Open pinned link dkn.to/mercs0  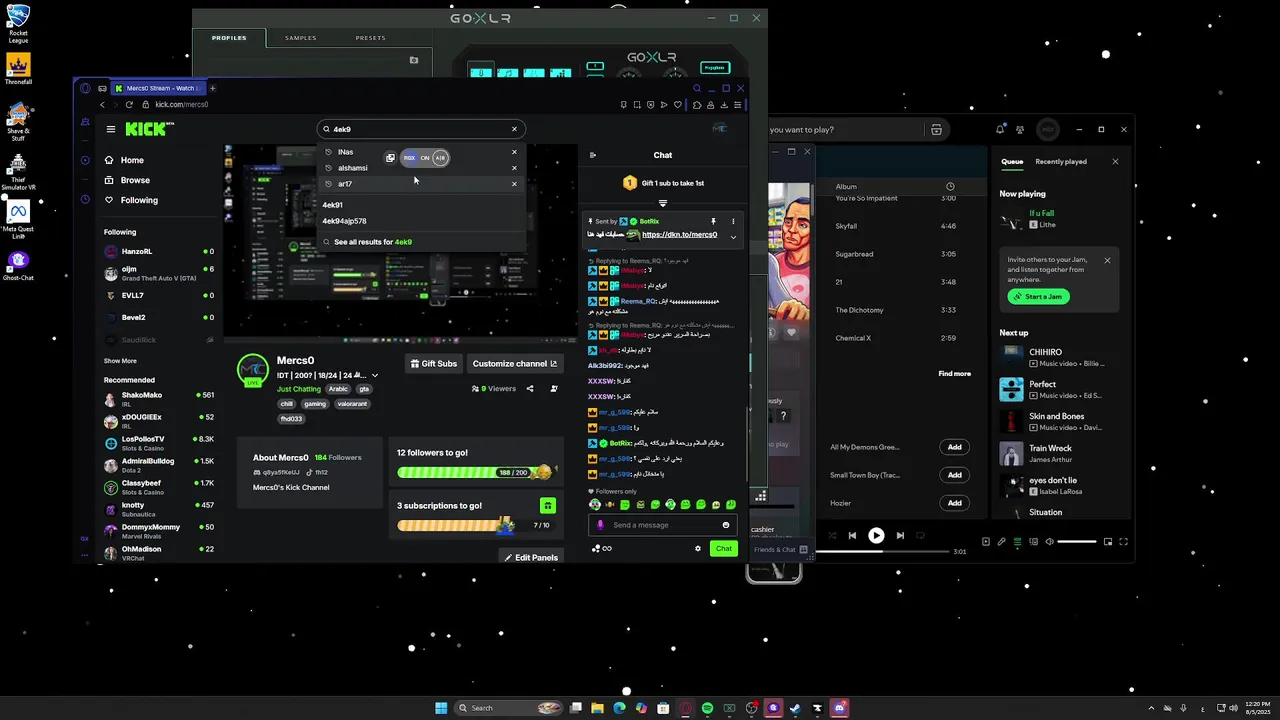click(679, 235)
